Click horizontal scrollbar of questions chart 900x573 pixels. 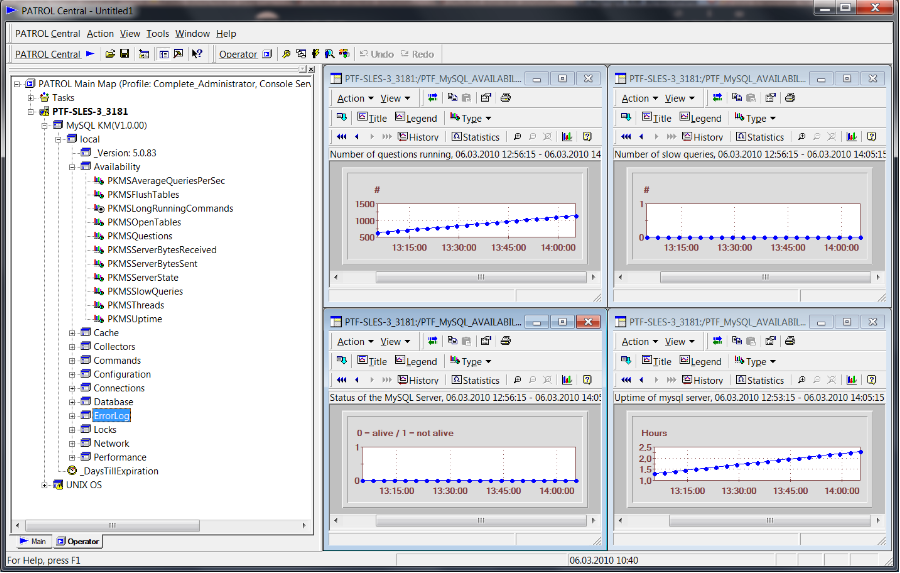pos(464,277)
